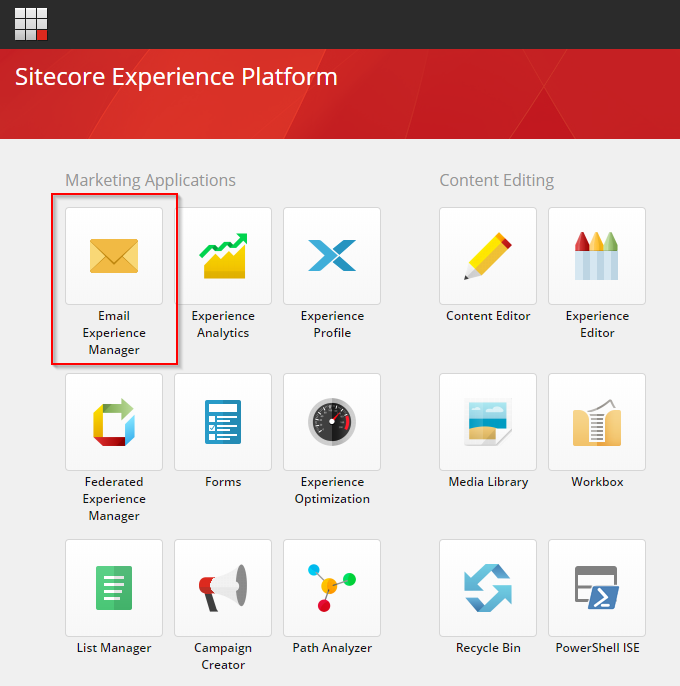
Task: Click the Experience Editor label text
Action: point(597,325)
